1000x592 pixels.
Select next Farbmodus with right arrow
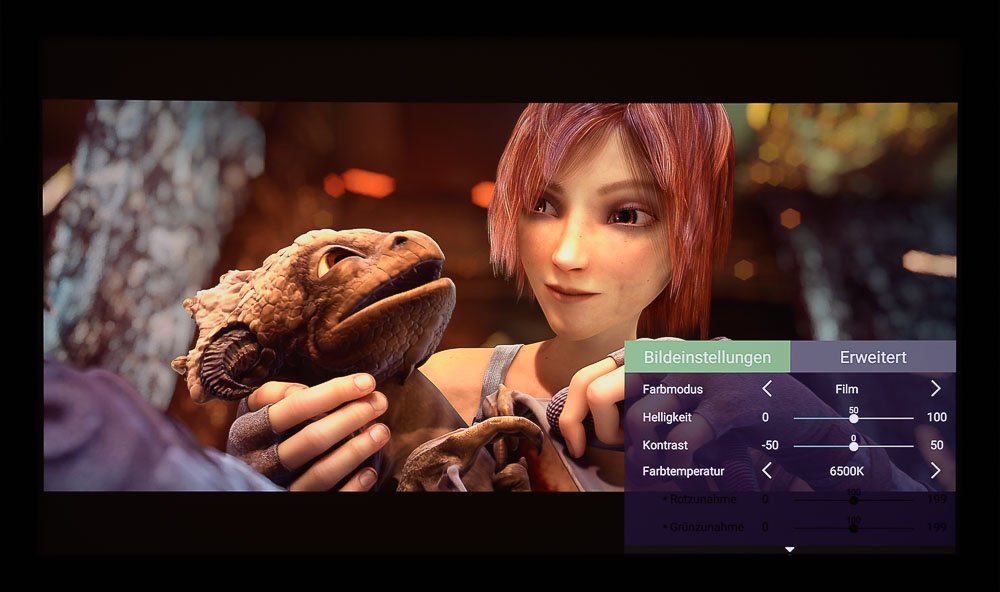click(x=936, y=388)
